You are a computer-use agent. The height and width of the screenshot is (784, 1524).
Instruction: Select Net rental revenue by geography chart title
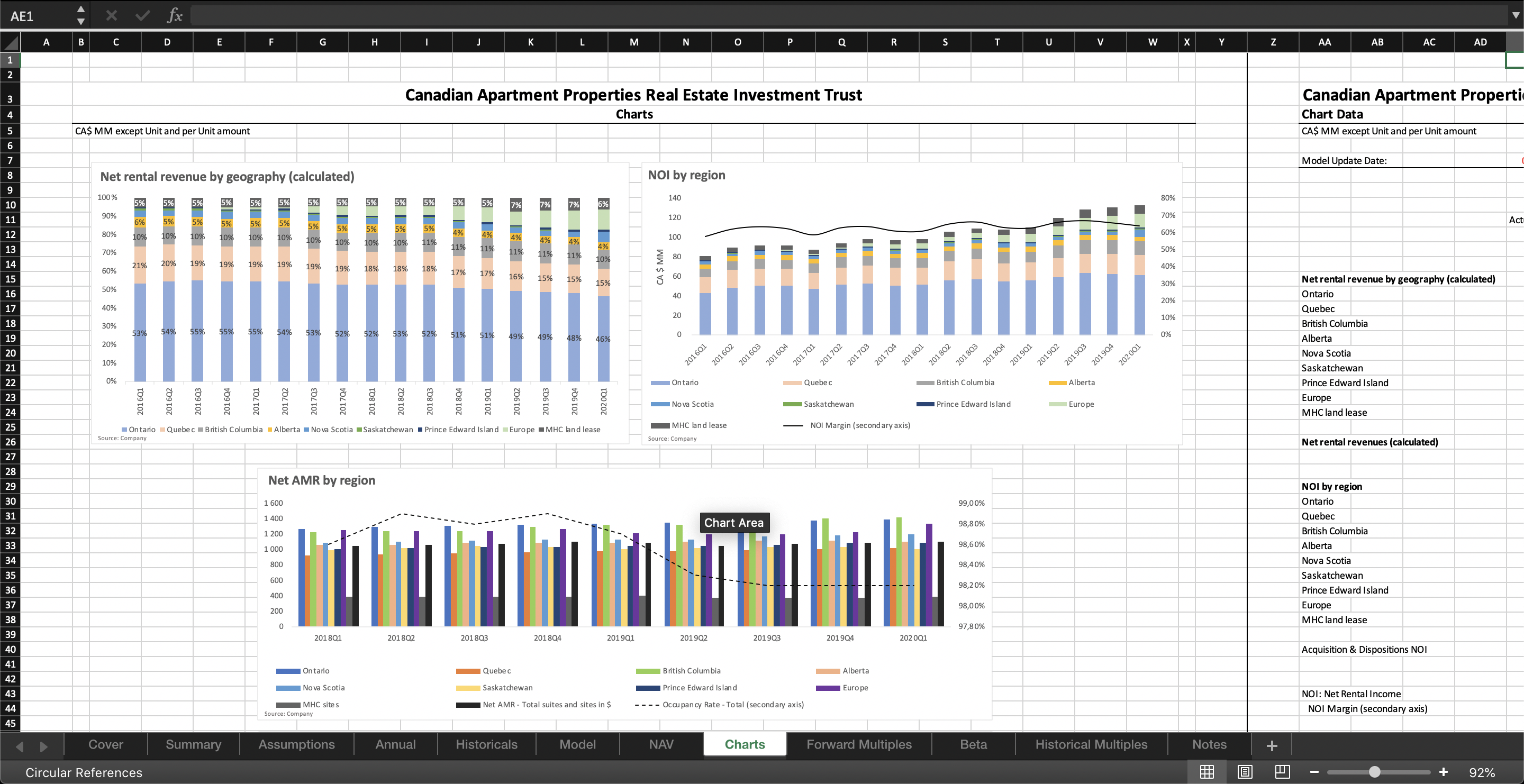[x=227, y=176]
